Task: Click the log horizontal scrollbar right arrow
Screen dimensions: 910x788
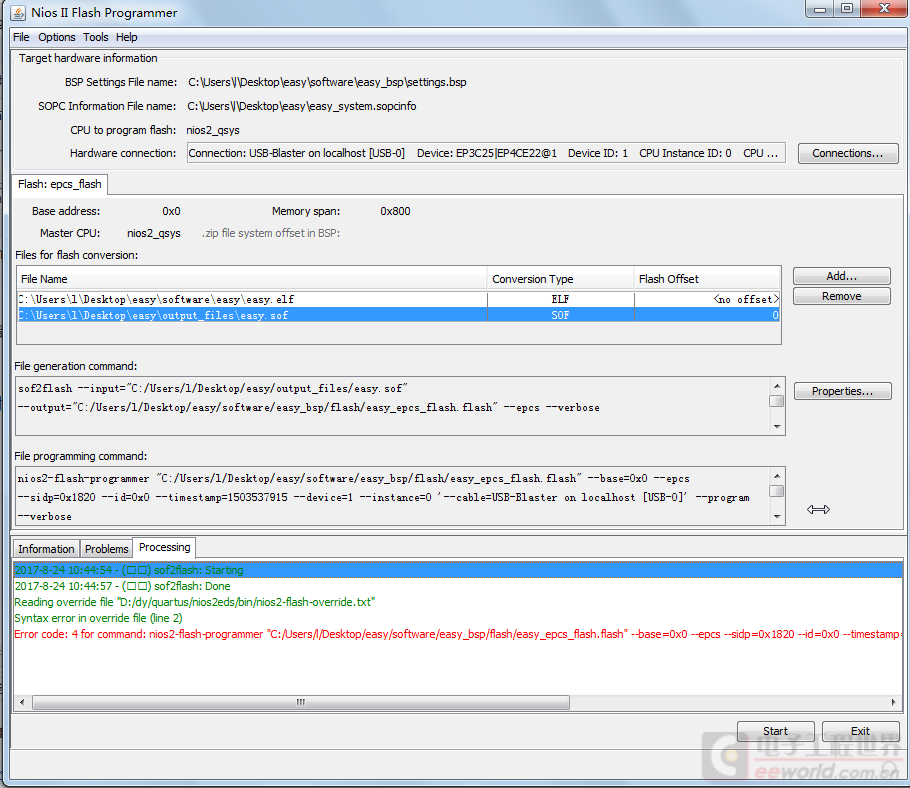Action: pyautogui.click(x=894, y=702)
